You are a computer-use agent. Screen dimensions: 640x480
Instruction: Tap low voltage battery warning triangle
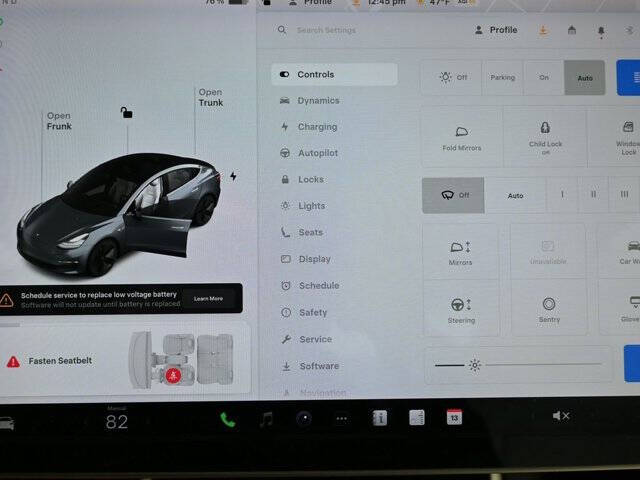click(x=7, y=300)
